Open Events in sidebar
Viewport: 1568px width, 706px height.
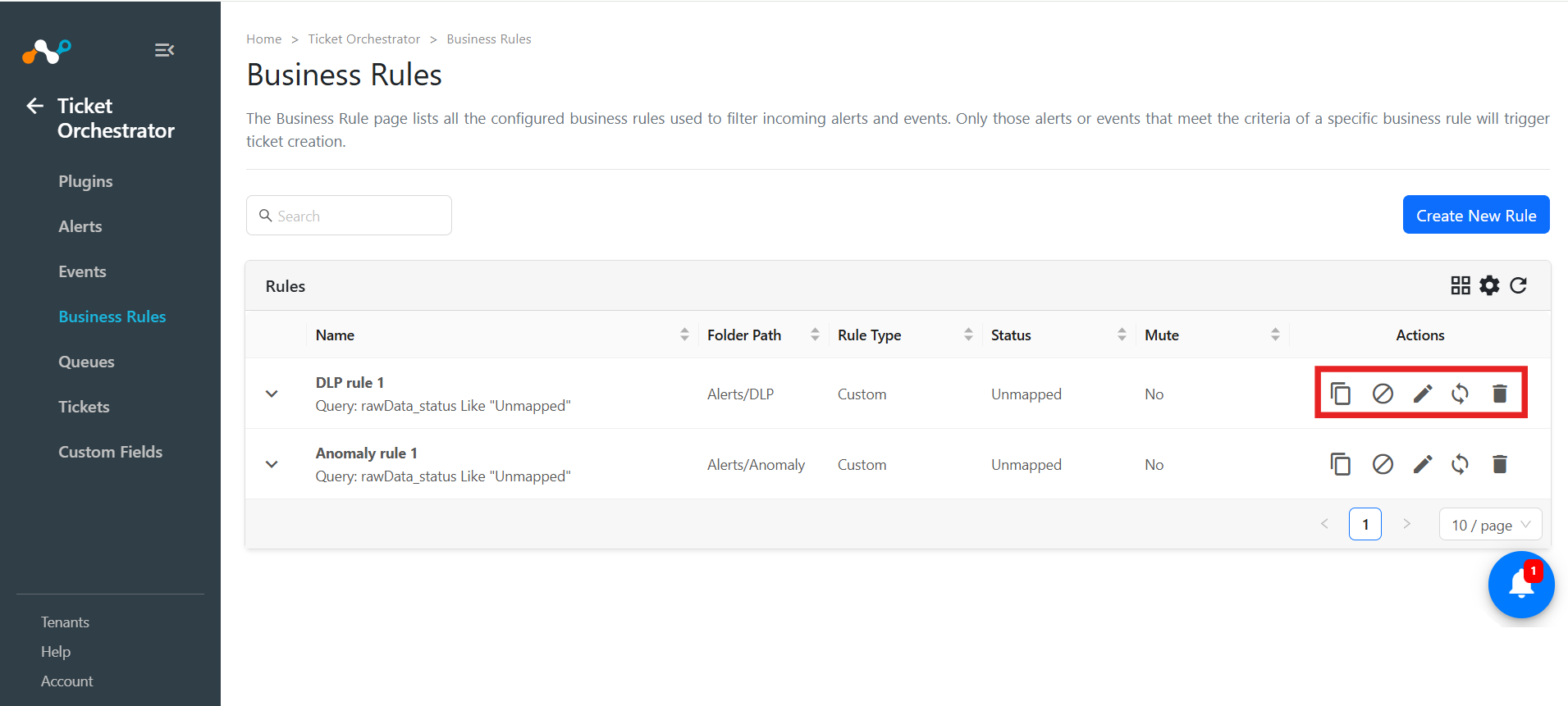coord(82,271)
